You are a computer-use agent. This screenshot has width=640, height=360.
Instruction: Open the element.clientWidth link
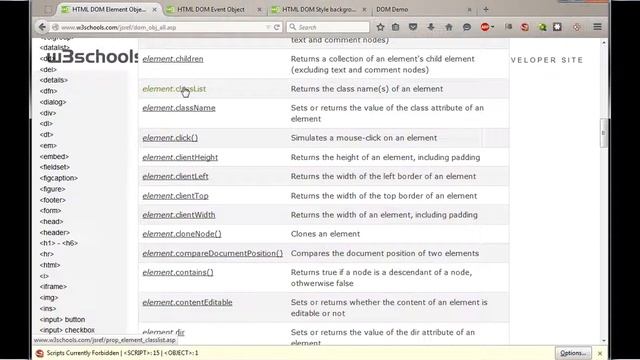click(179, 215)
